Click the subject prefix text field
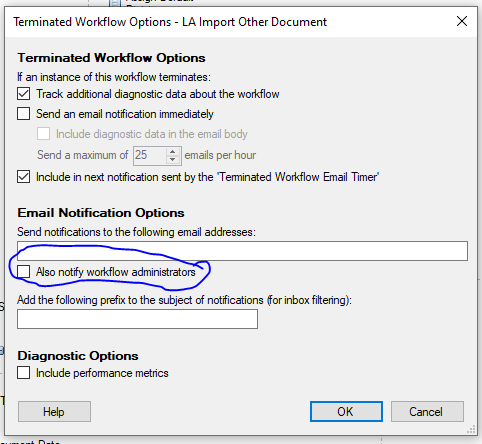The width and height of the screenshot is (482, 444). coord(137,319)
